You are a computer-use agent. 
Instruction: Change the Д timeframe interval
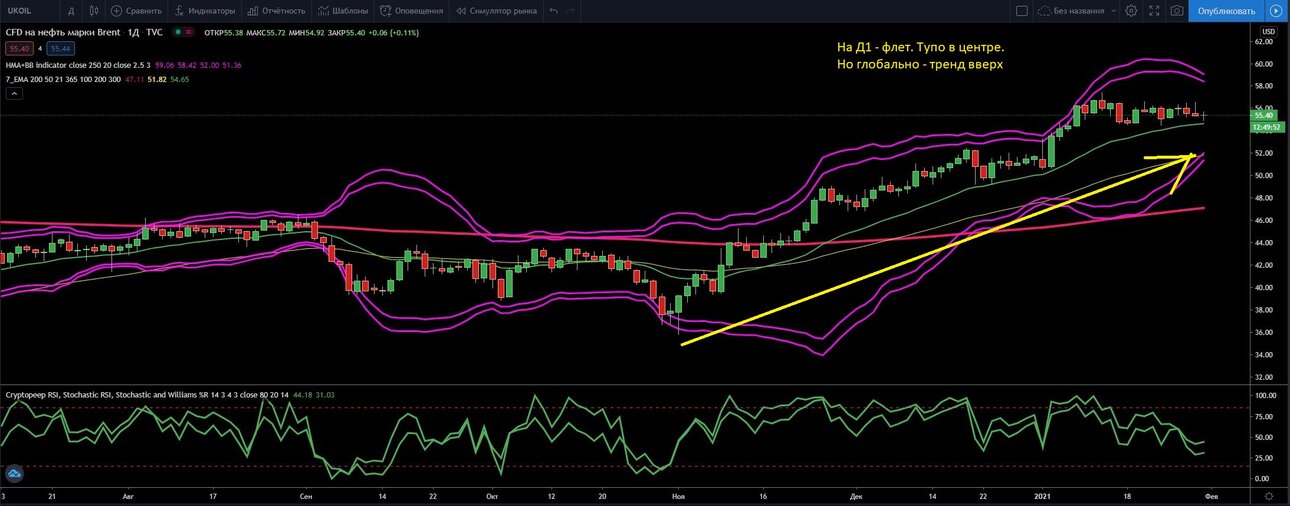coord(71,11)
